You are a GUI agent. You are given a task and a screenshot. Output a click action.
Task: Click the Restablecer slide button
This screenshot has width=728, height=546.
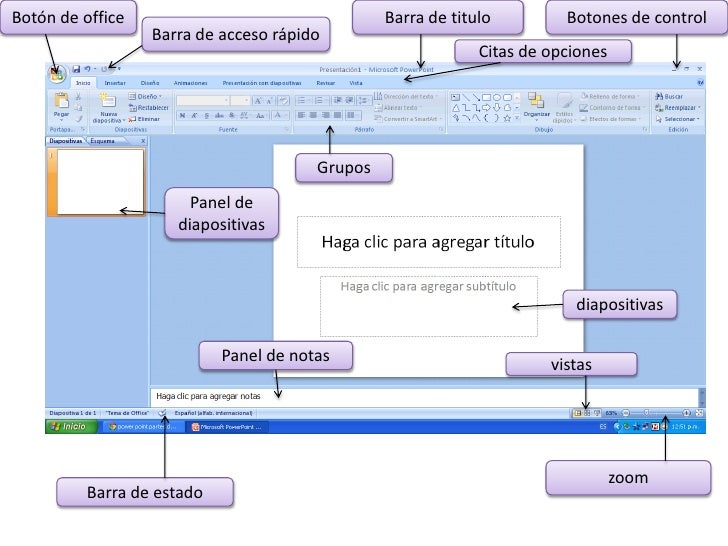point(148,108)
